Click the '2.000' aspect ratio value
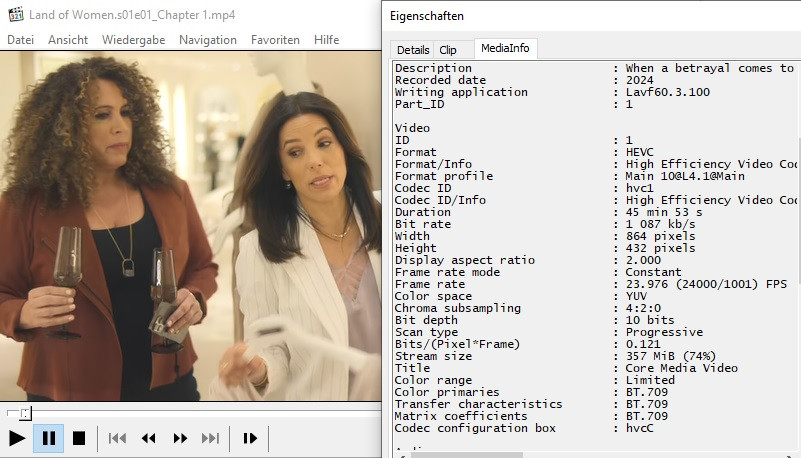The image size is (801, 458). point(643,260)
